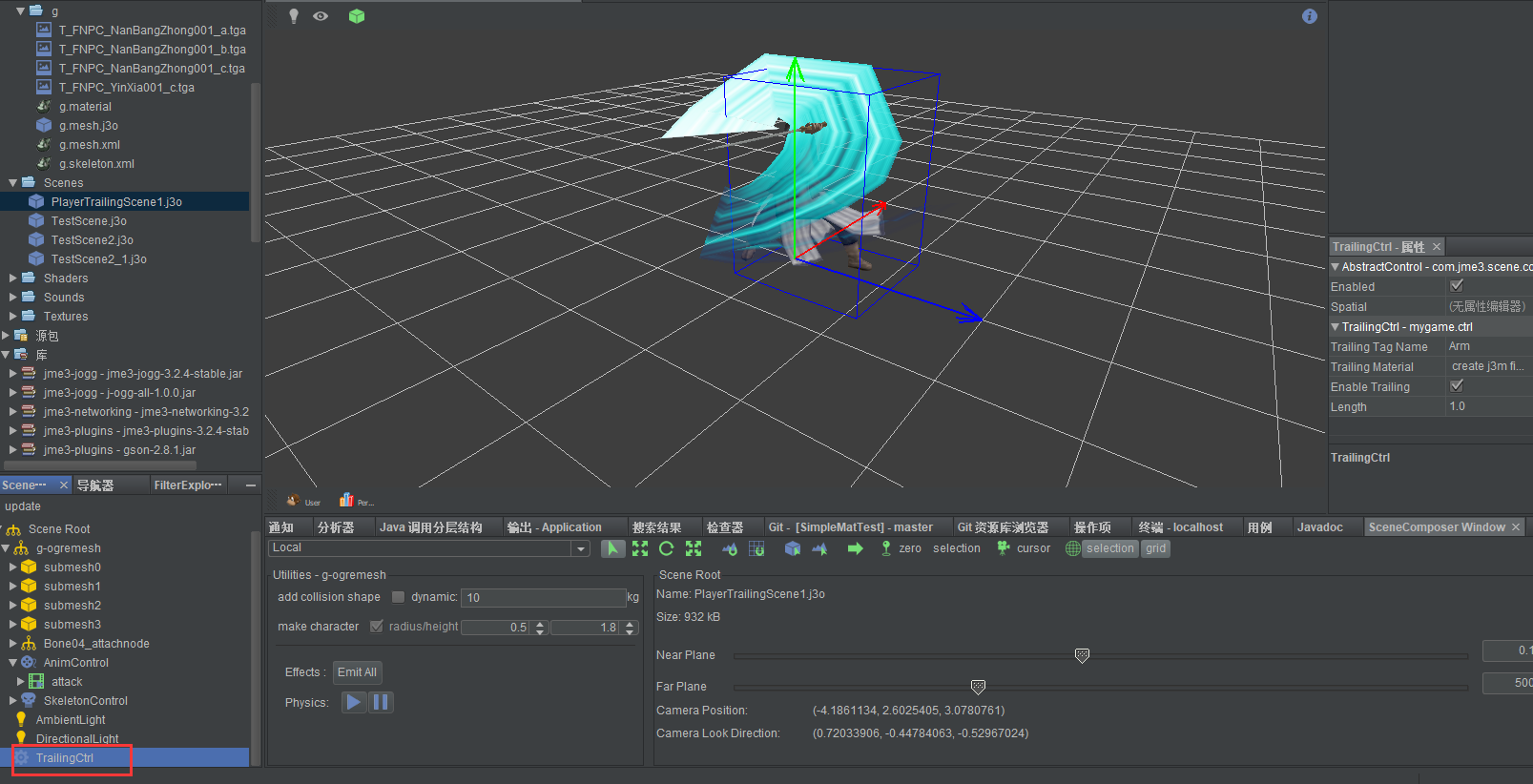
Task: Uncheck the Enable Trailing checkbox
Action: tap(1456, 386)
